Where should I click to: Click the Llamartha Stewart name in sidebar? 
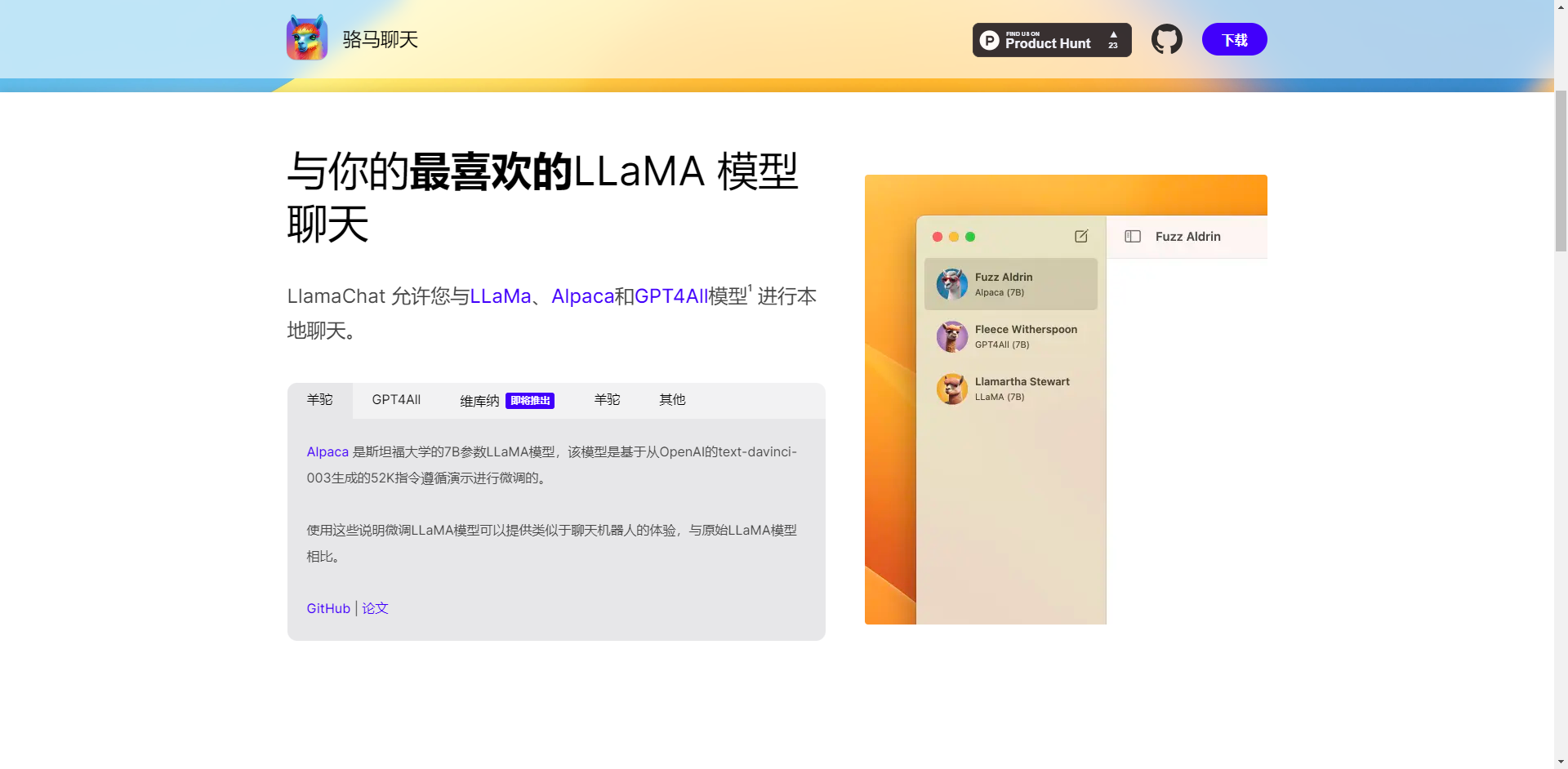click(1022, 382)
